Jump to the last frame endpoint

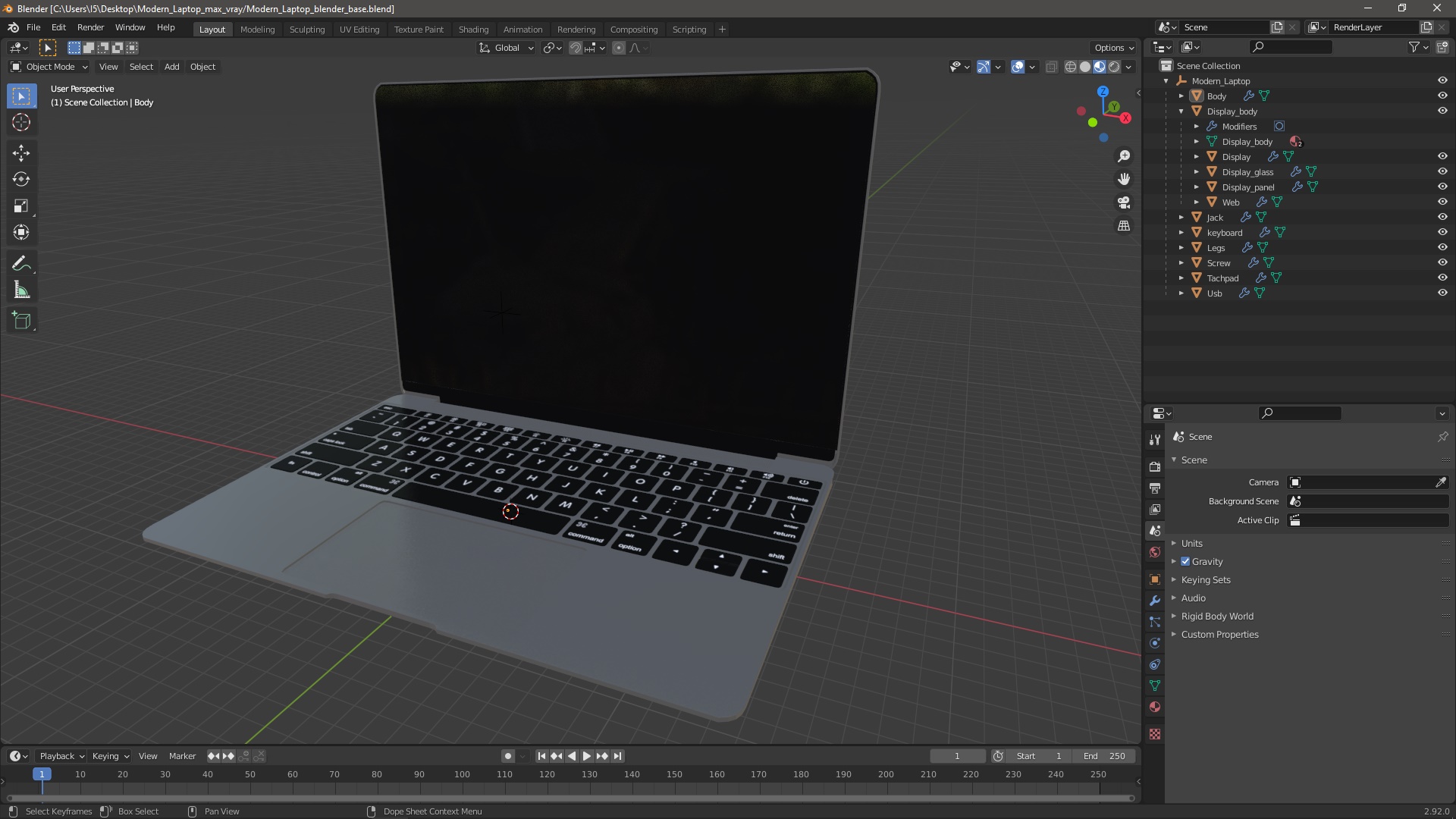coord(617,756)
